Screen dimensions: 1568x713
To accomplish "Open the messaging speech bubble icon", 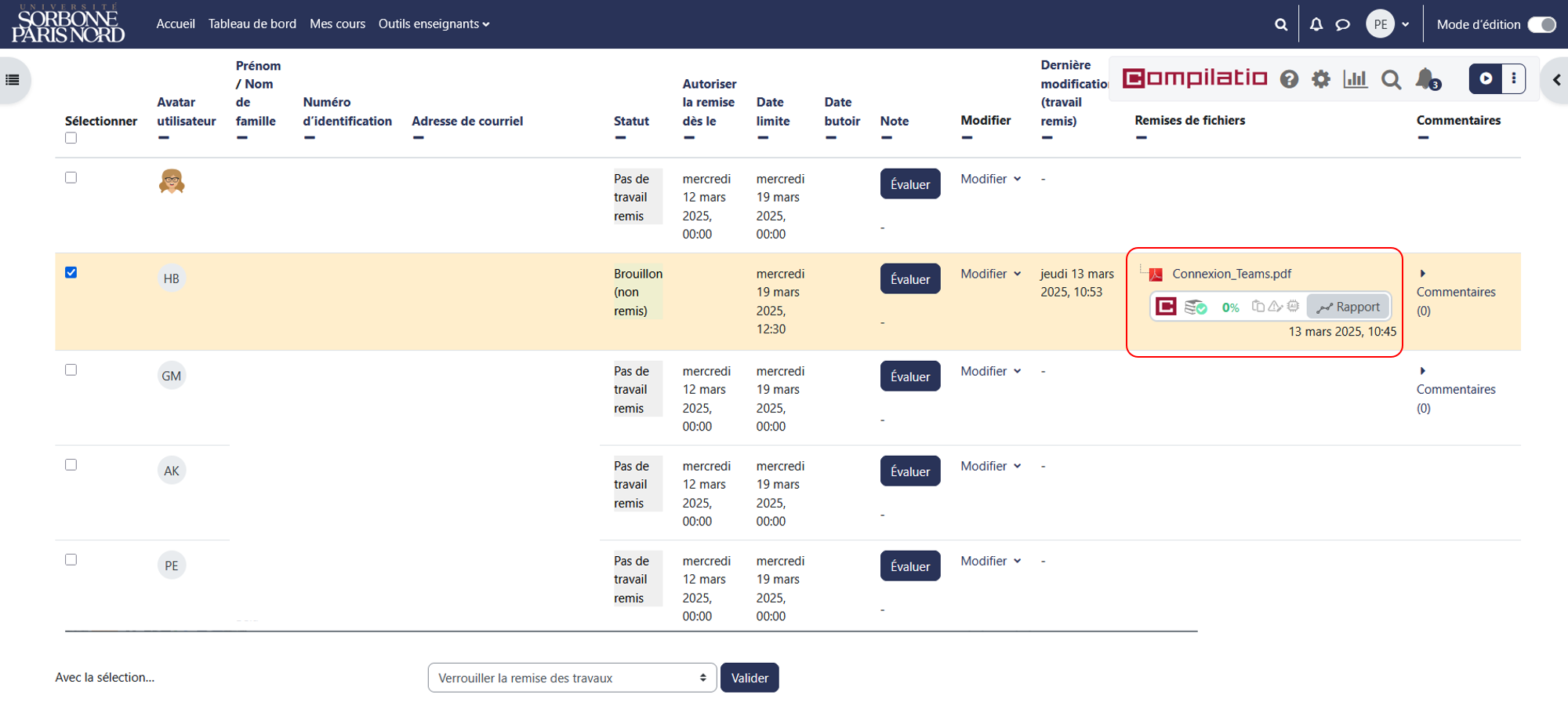I will (1343, 24).
